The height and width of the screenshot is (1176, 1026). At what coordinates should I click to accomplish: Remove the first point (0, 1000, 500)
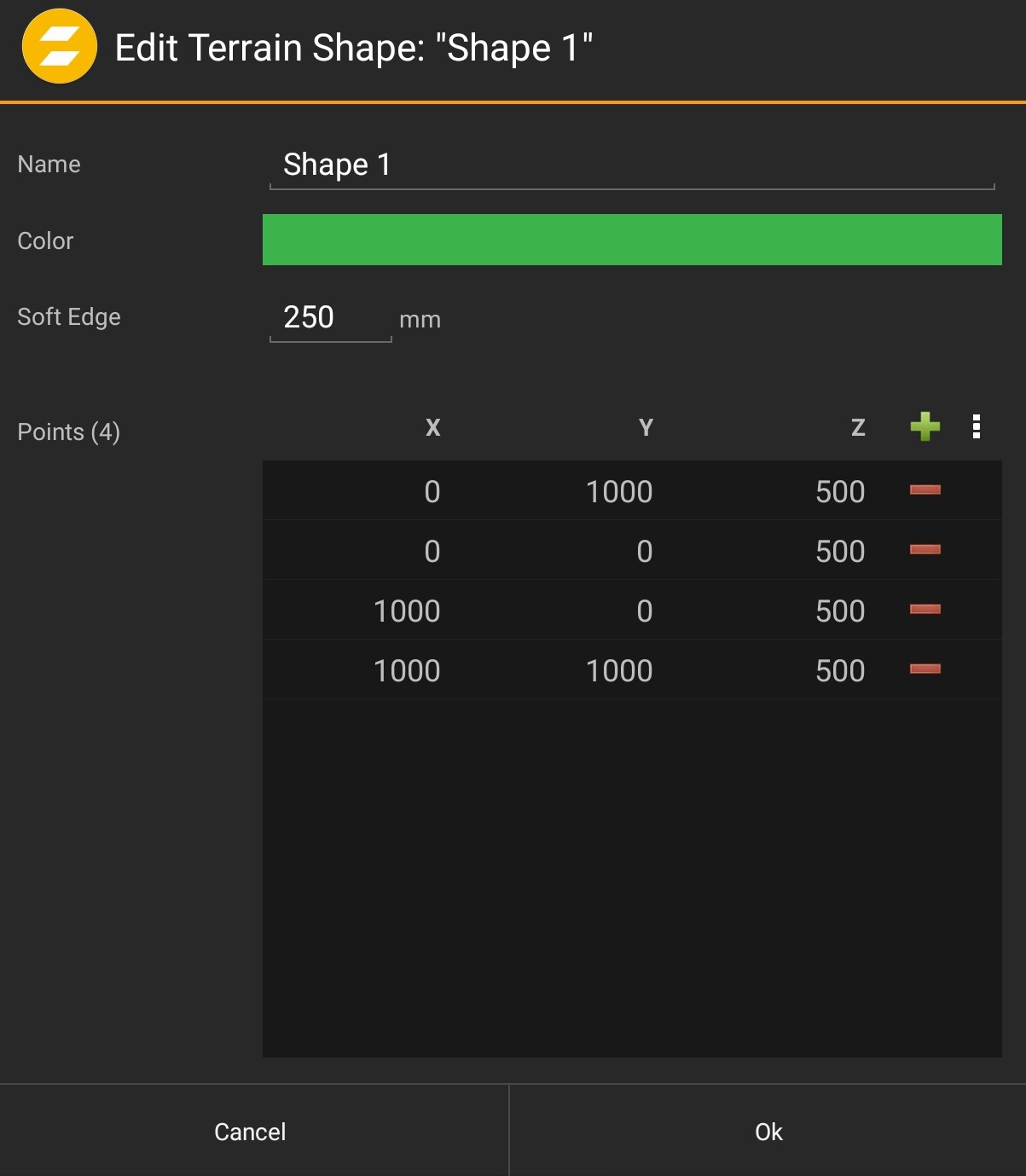click(925, 490)
